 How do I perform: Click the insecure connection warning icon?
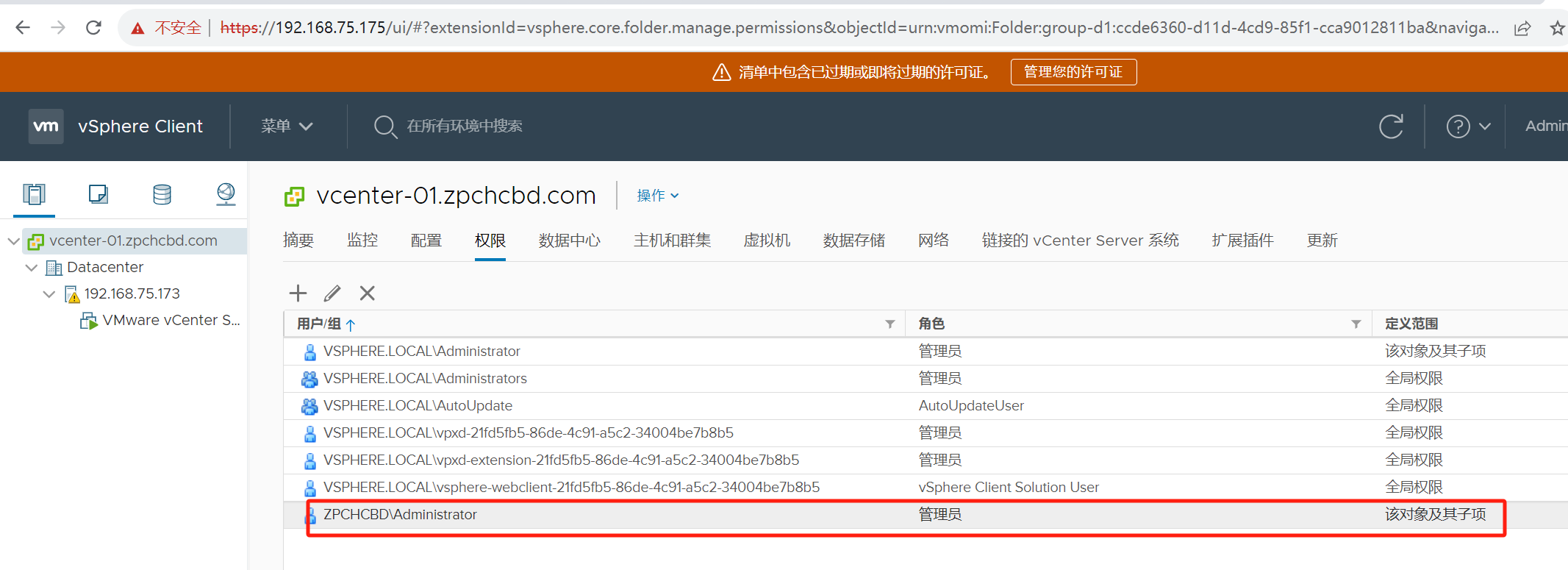137,29
